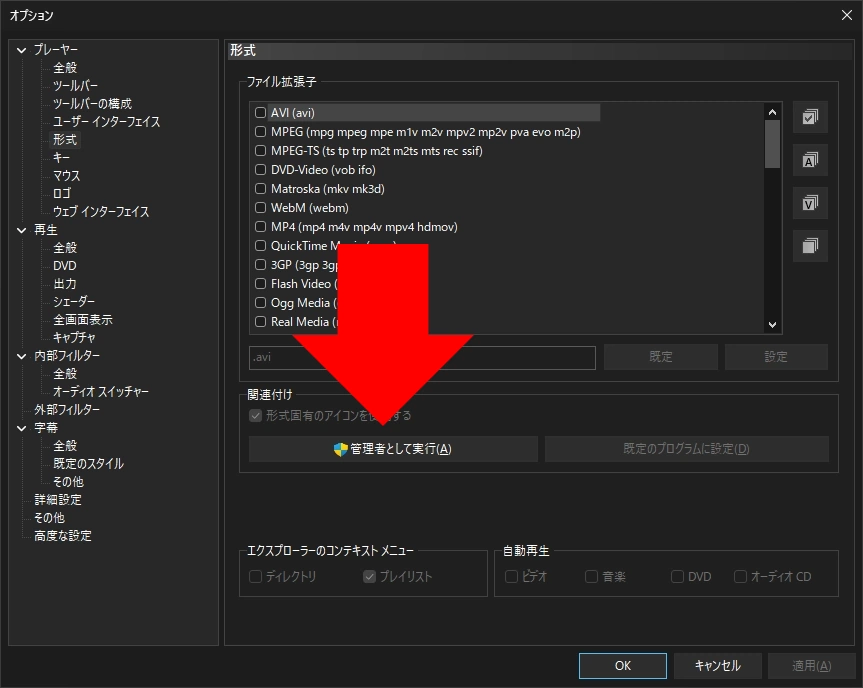Click the 設定 button beside the extension field
Viewport: 863px width, 688px height.
pyautogui.click(x=776, y=357)
